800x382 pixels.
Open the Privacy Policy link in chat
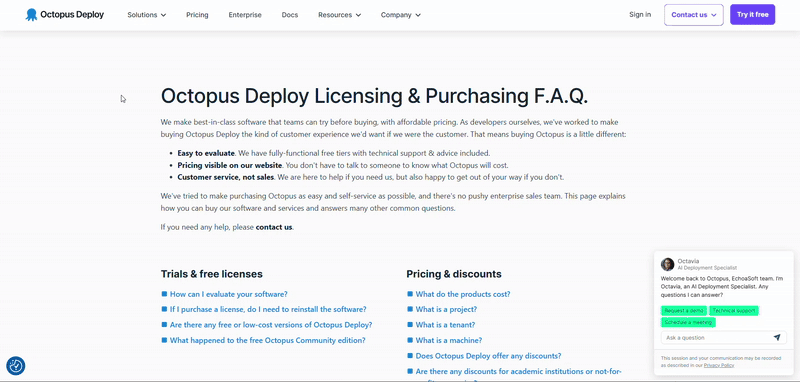pyautogui.click(x=719, y=366)
